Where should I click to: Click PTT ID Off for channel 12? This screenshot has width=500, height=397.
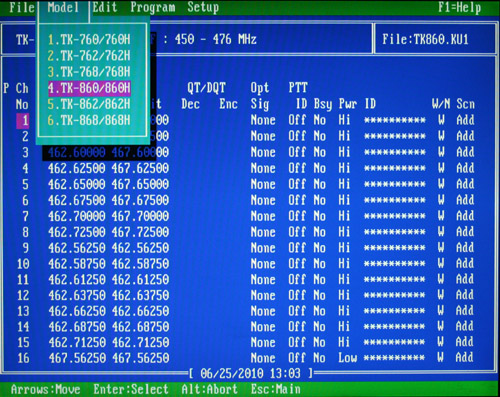297,295
